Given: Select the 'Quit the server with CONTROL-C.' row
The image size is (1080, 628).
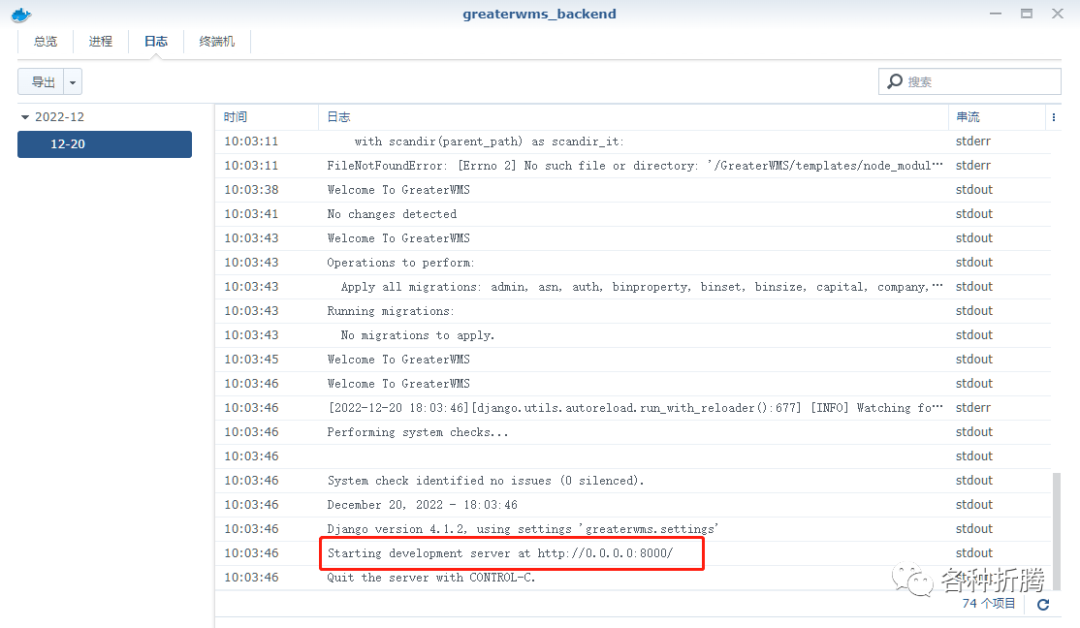Looking at the screenshot, I should pyautogui.click(x=633, y=577).
